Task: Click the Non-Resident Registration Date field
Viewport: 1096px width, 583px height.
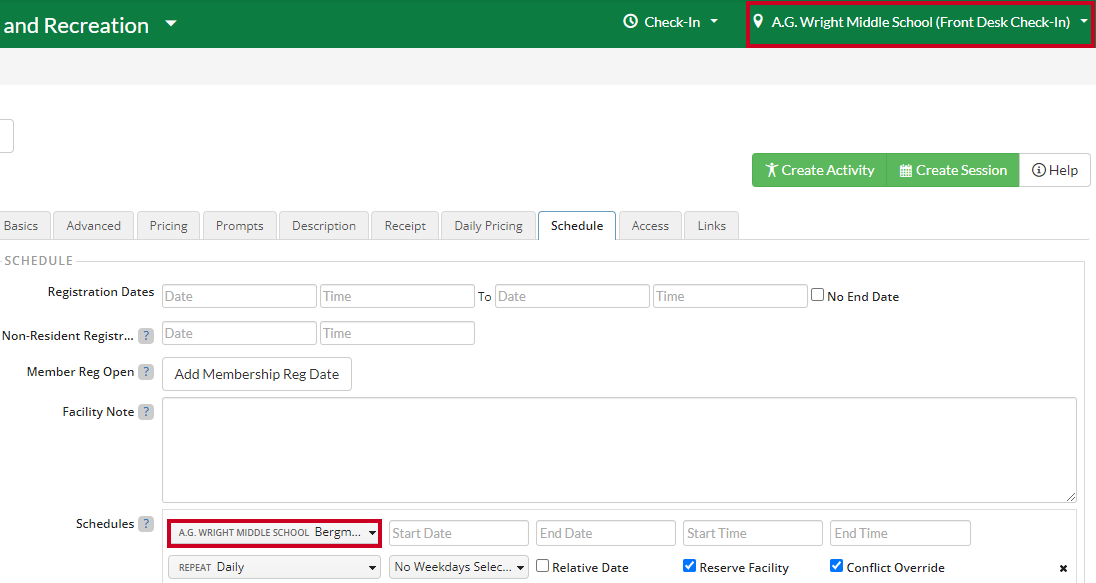Action: (x=239, y=333)
